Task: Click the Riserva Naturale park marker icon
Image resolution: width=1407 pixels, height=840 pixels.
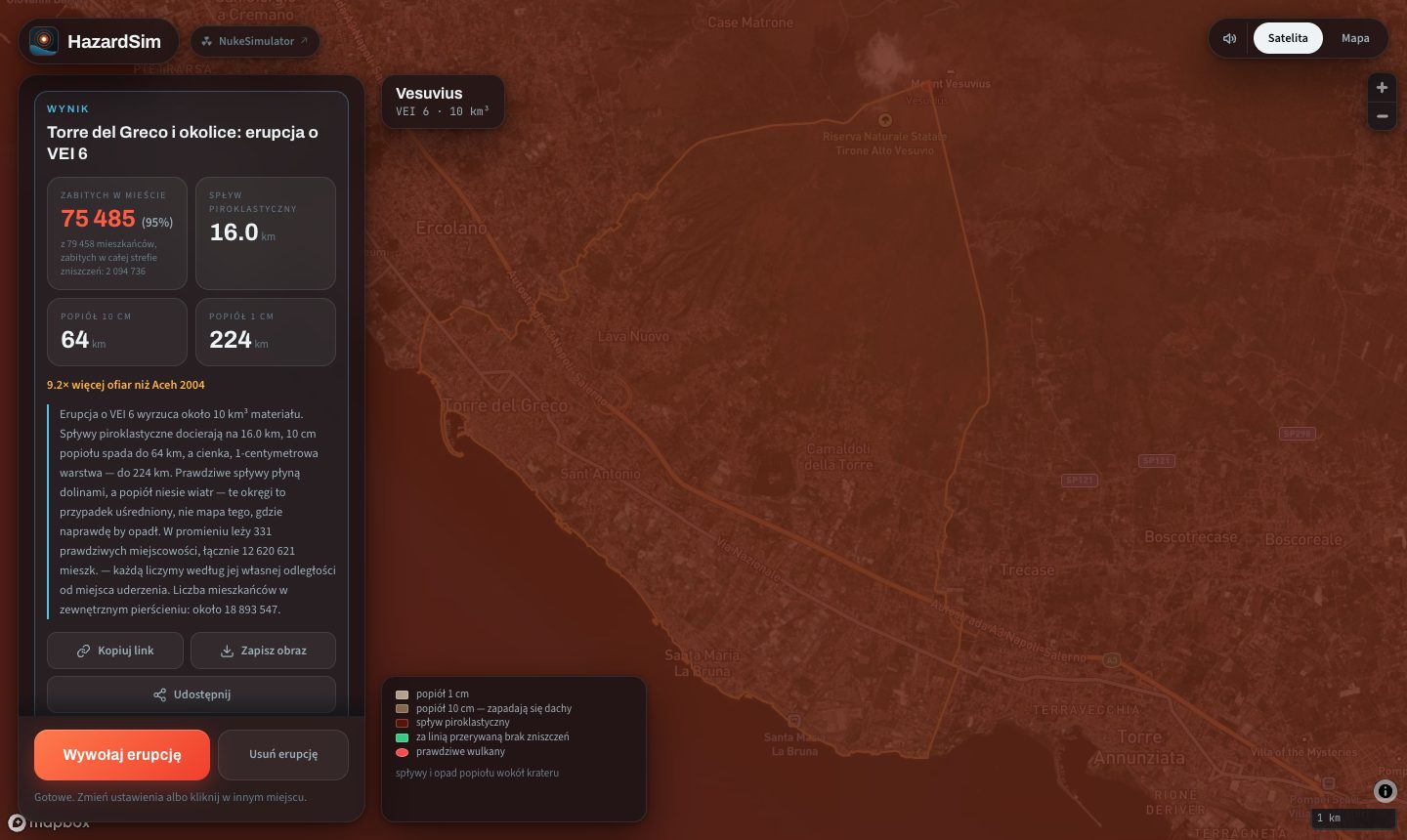Action: (x=885, y=120)
